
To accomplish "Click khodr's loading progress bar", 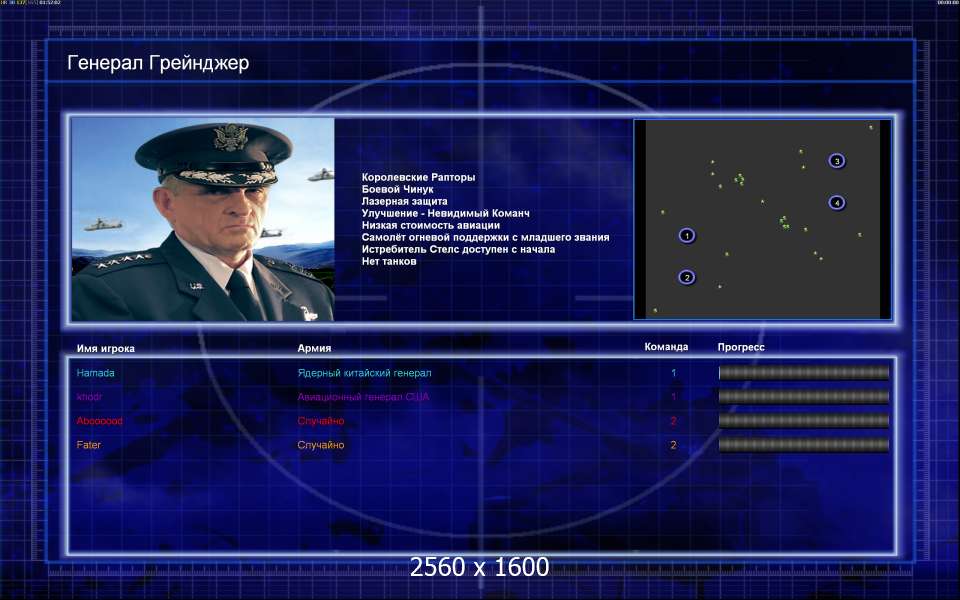I will [x=803, y=397].
